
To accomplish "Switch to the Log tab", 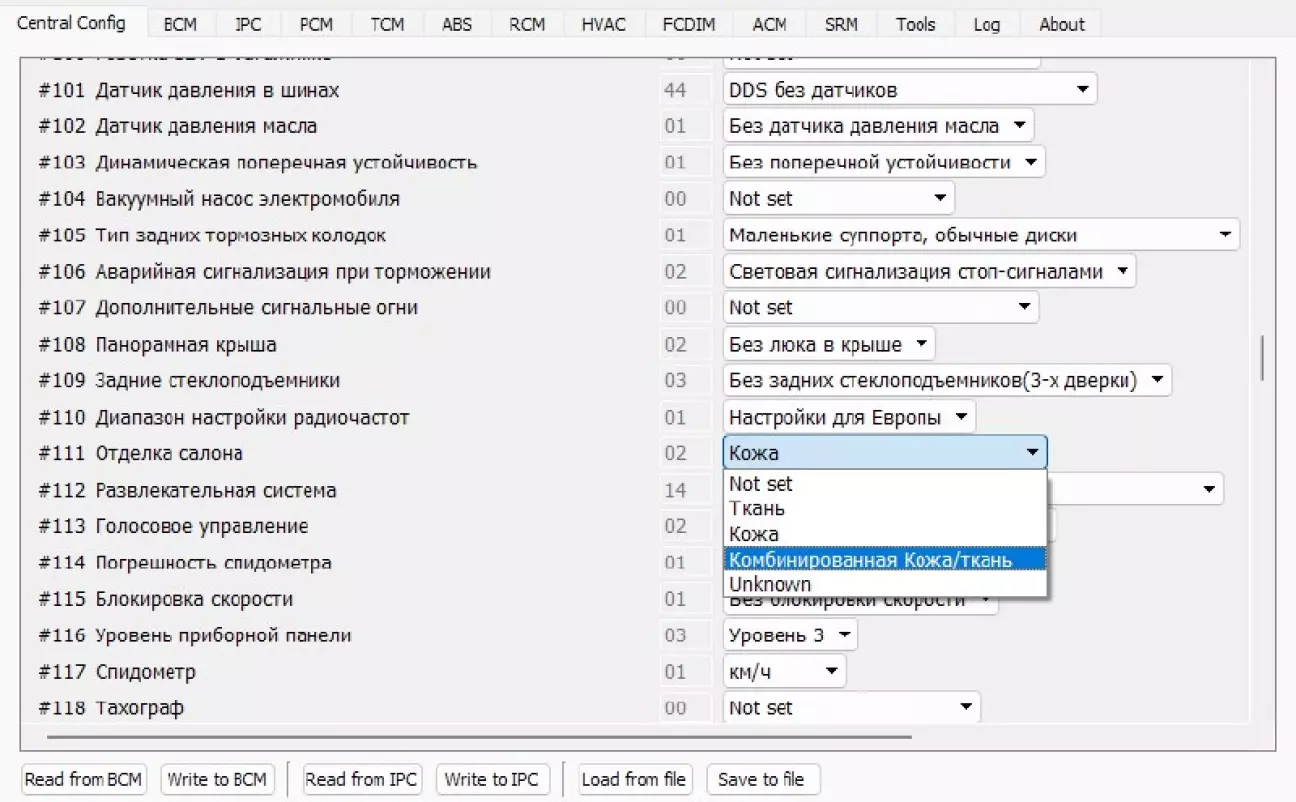I will click(986, 25).
